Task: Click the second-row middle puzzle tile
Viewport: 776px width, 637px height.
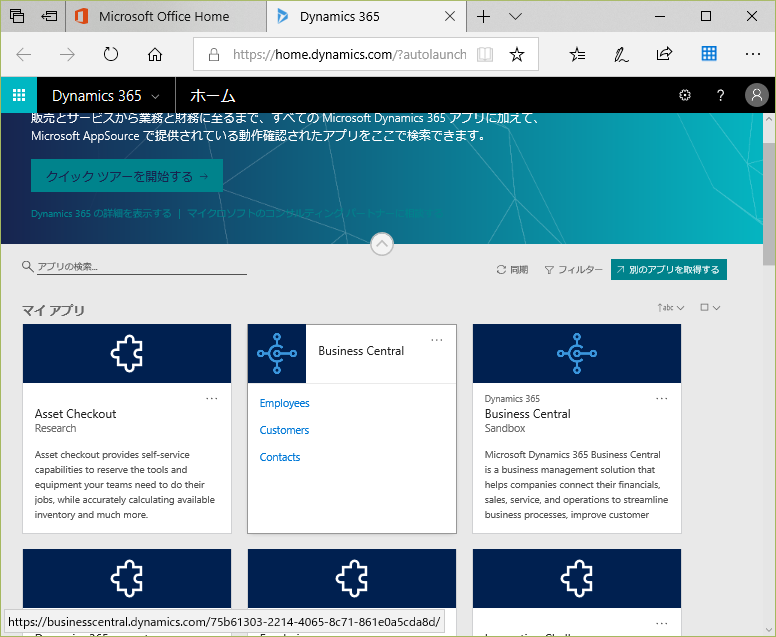Action: pyautogui.click(x=352, y=578)
